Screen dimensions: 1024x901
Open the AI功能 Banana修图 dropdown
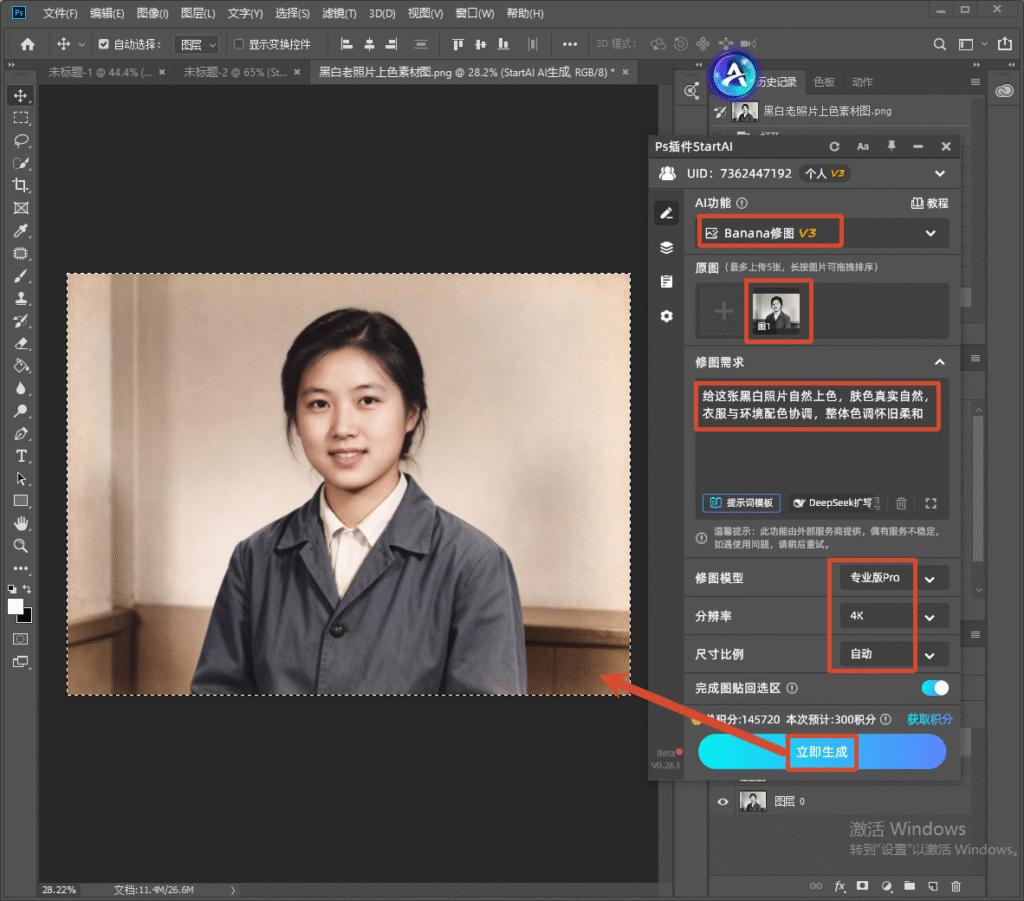coord(824,233)
